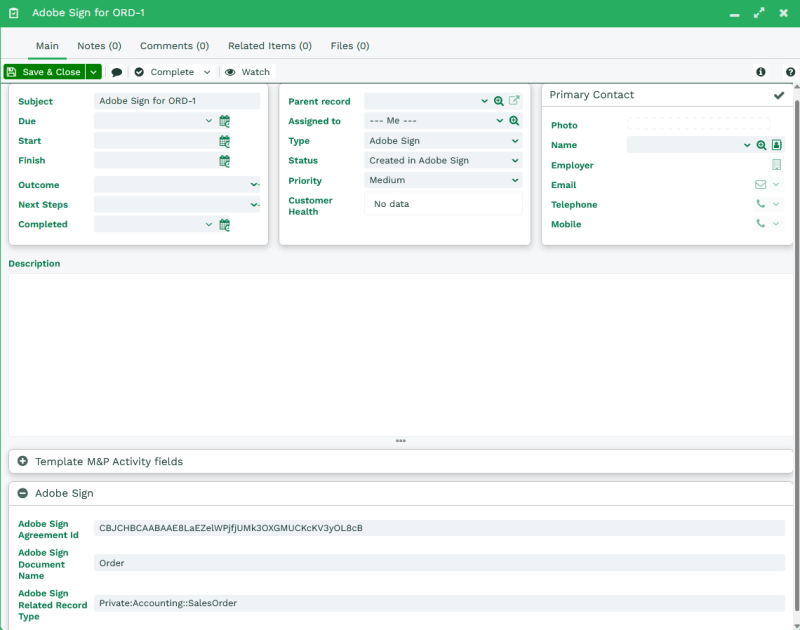This screenshot has height=630, width=800.
Task: Search users for Assigned to field
Action: (514, 121)
